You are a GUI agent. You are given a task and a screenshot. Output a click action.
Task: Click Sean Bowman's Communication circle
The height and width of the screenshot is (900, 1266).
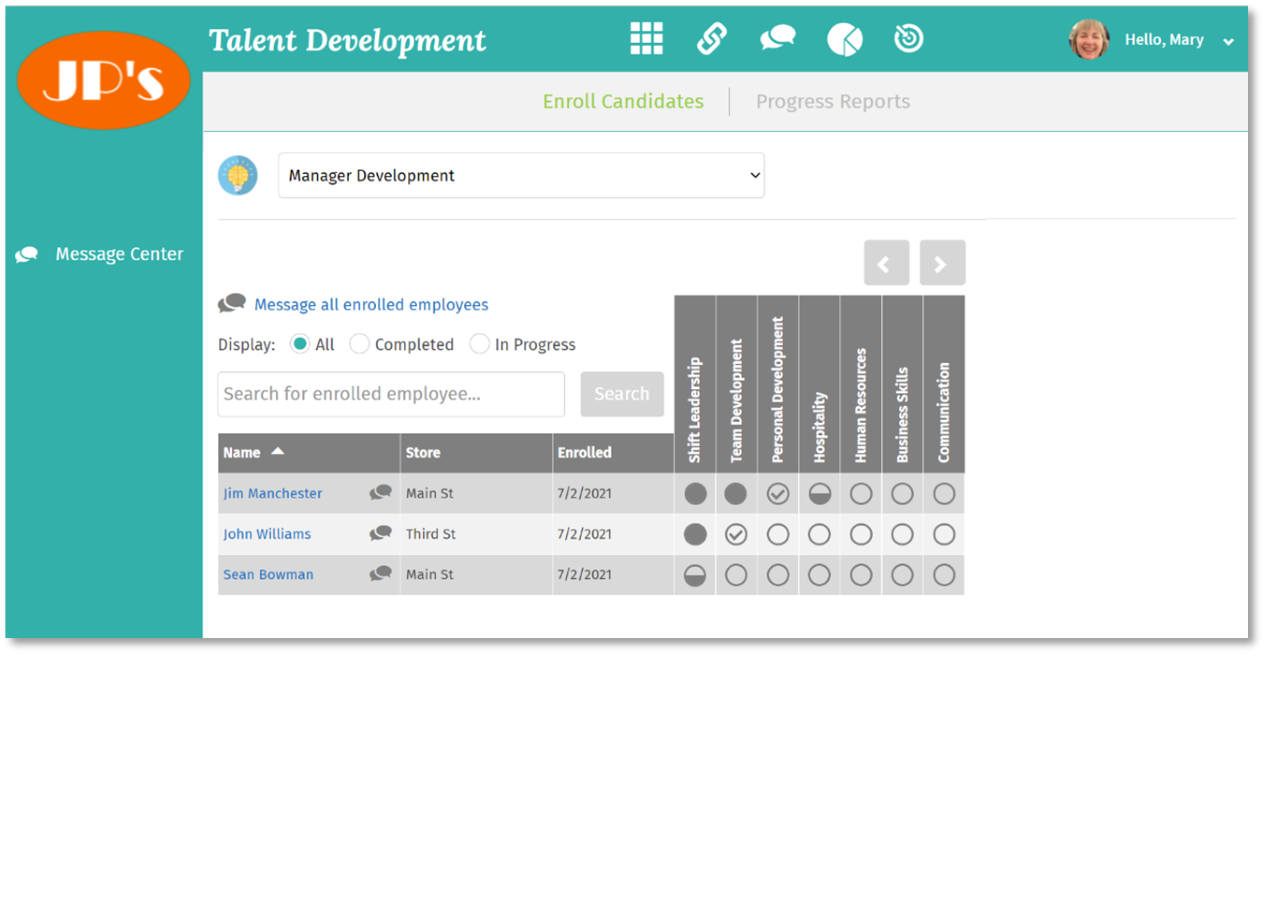(x=944, y=575)
